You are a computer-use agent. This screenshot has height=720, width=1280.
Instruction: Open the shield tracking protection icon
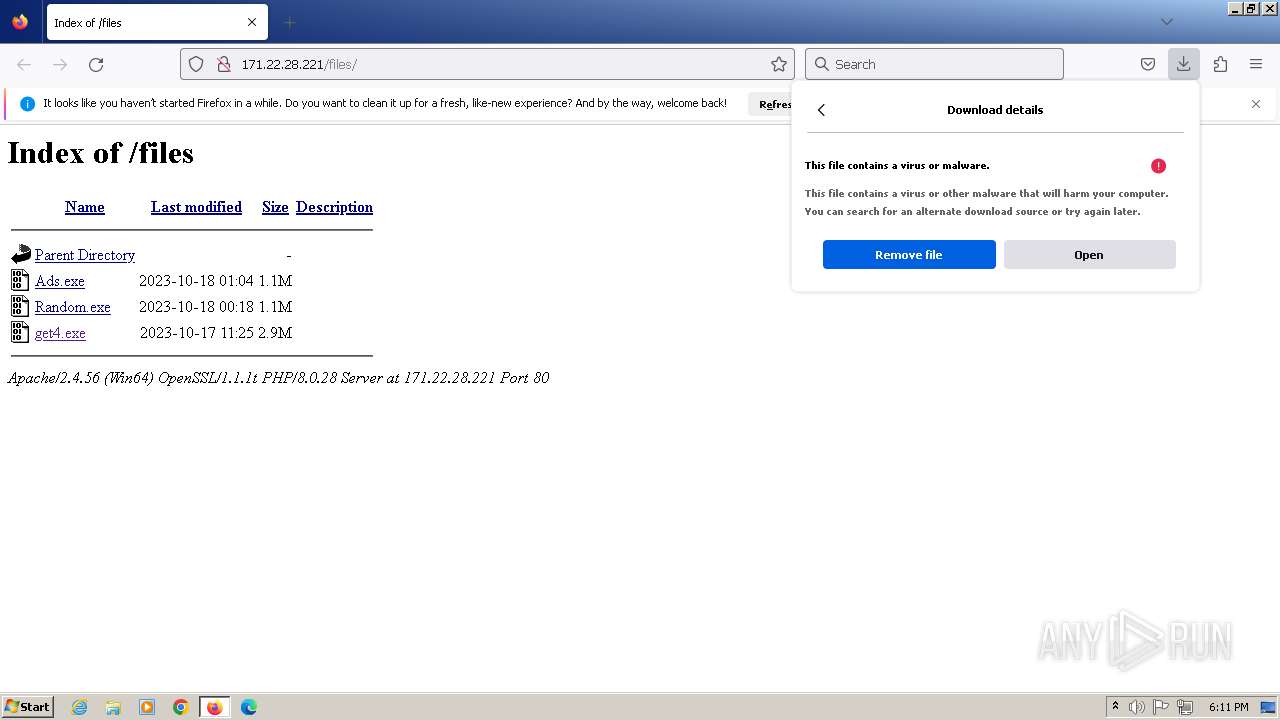pyautogui.click(x=196, y=64)
